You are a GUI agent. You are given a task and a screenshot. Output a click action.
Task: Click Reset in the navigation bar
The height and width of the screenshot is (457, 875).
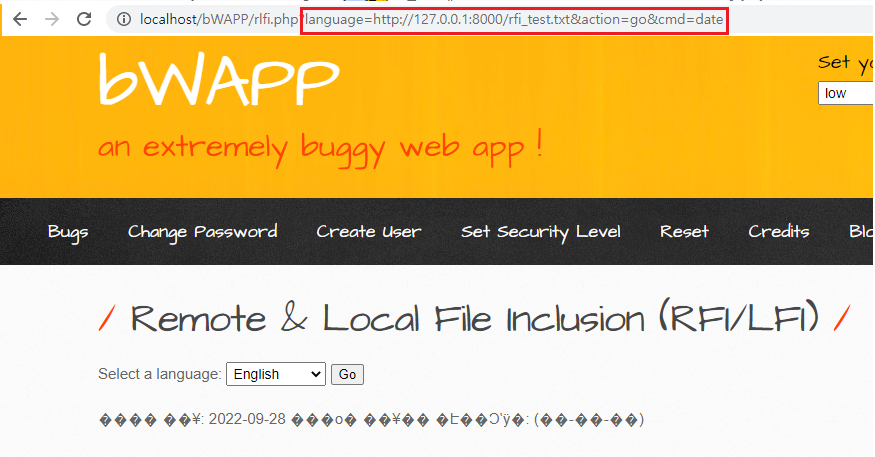[x=684, y=232]
